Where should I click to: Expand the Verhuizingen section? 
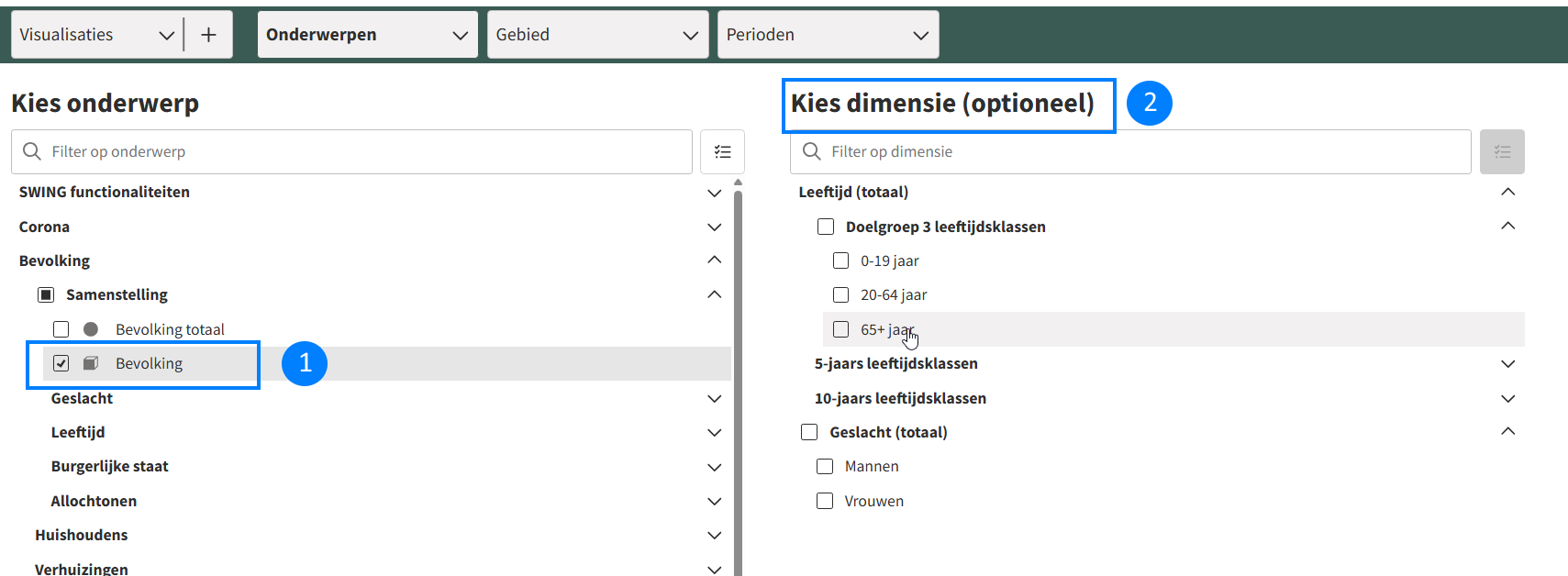tap(714, 569)
